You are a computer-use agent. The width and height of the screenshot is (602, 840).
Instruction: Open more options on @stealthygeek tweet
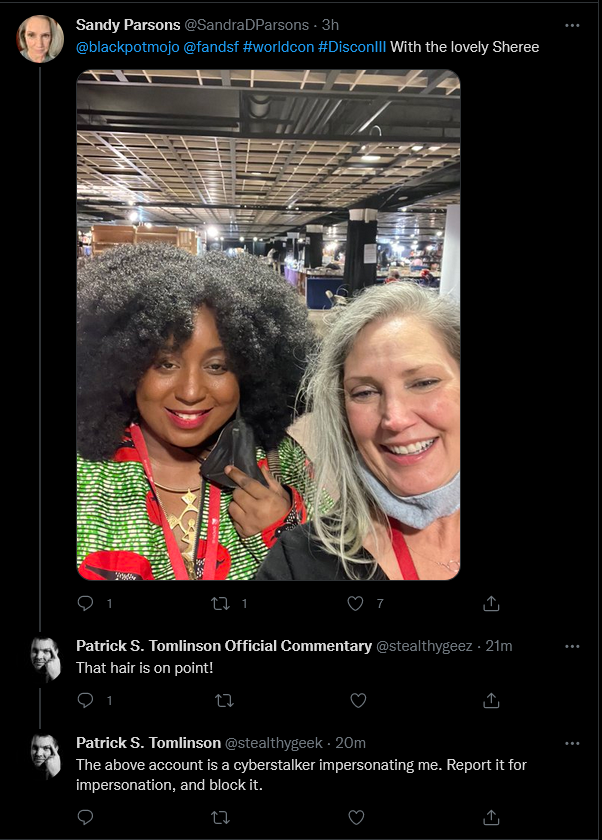pos(572,743)
